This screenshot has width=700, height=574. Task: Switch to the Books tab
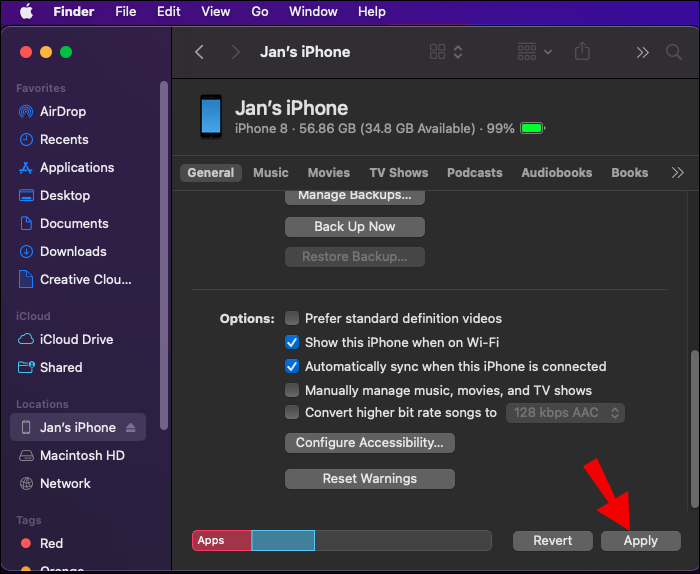coord(629,173)
